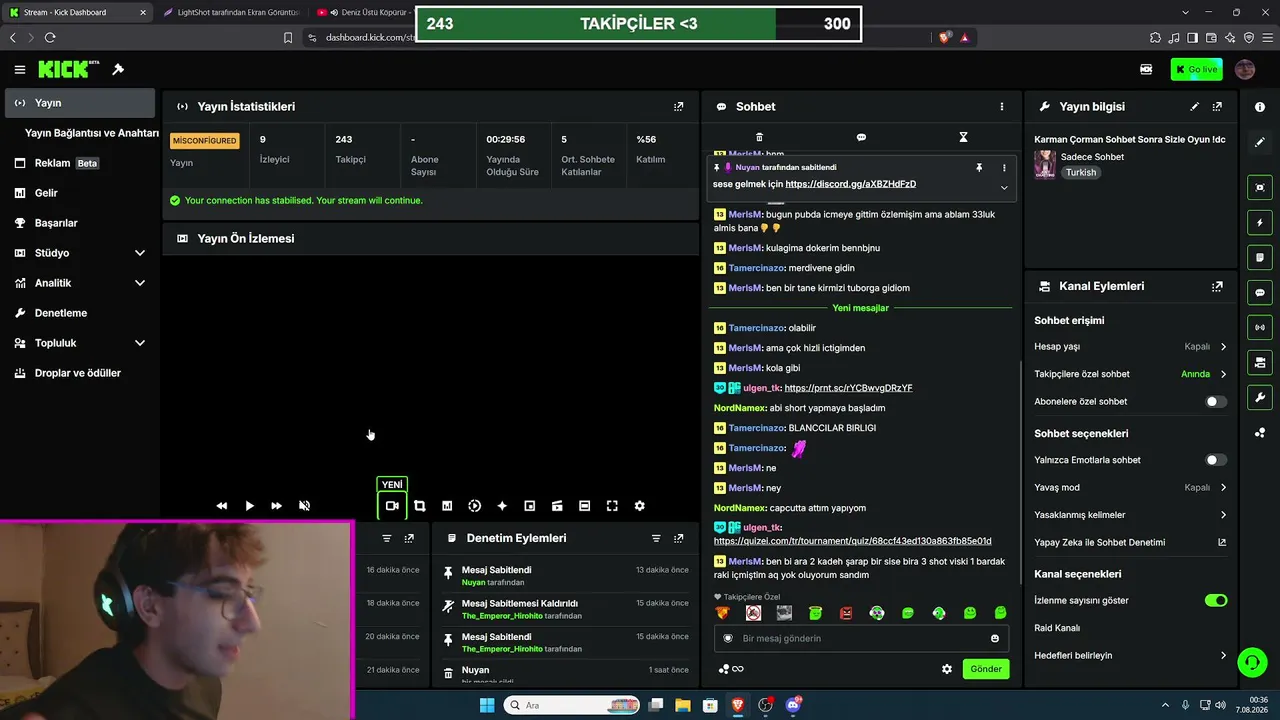The image size is (1280, 720).
Task: Open Hesap yaşı setting
Action: coord(1131,347)
